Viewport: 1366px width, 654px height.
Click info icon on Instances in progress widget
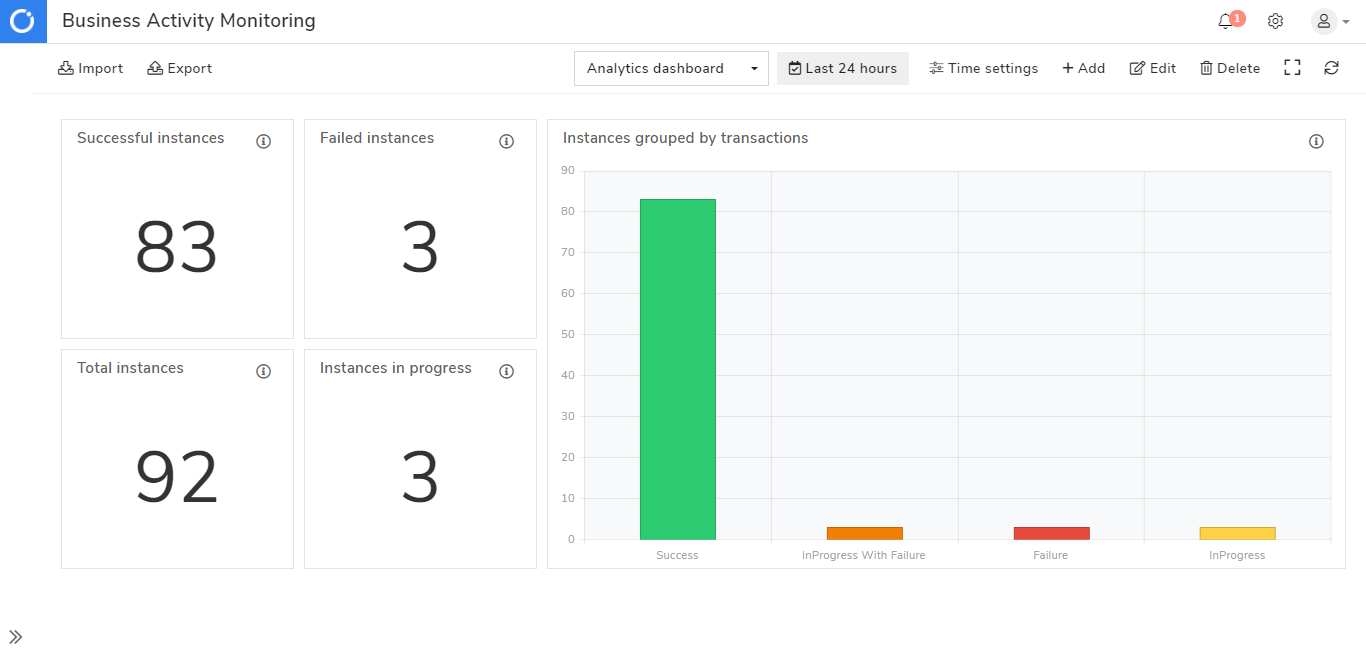pos(507,371)
